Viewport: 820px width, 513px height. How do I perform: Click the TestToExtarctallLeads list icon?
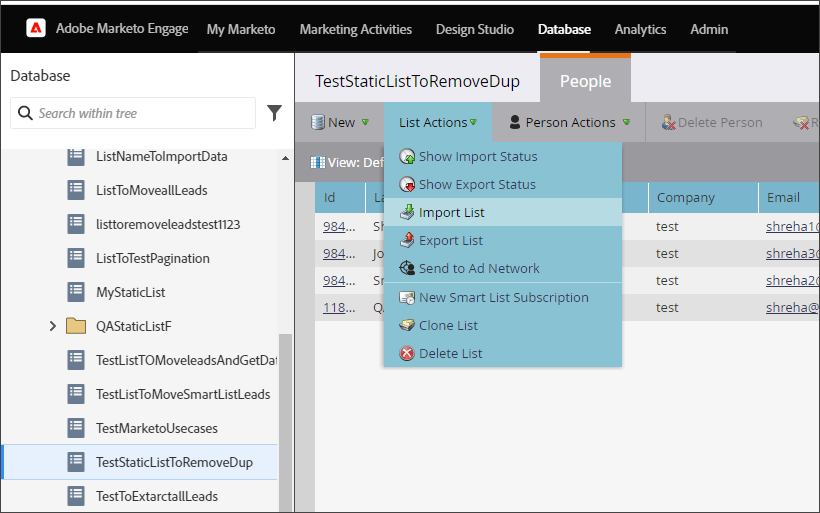pos(76,496)
